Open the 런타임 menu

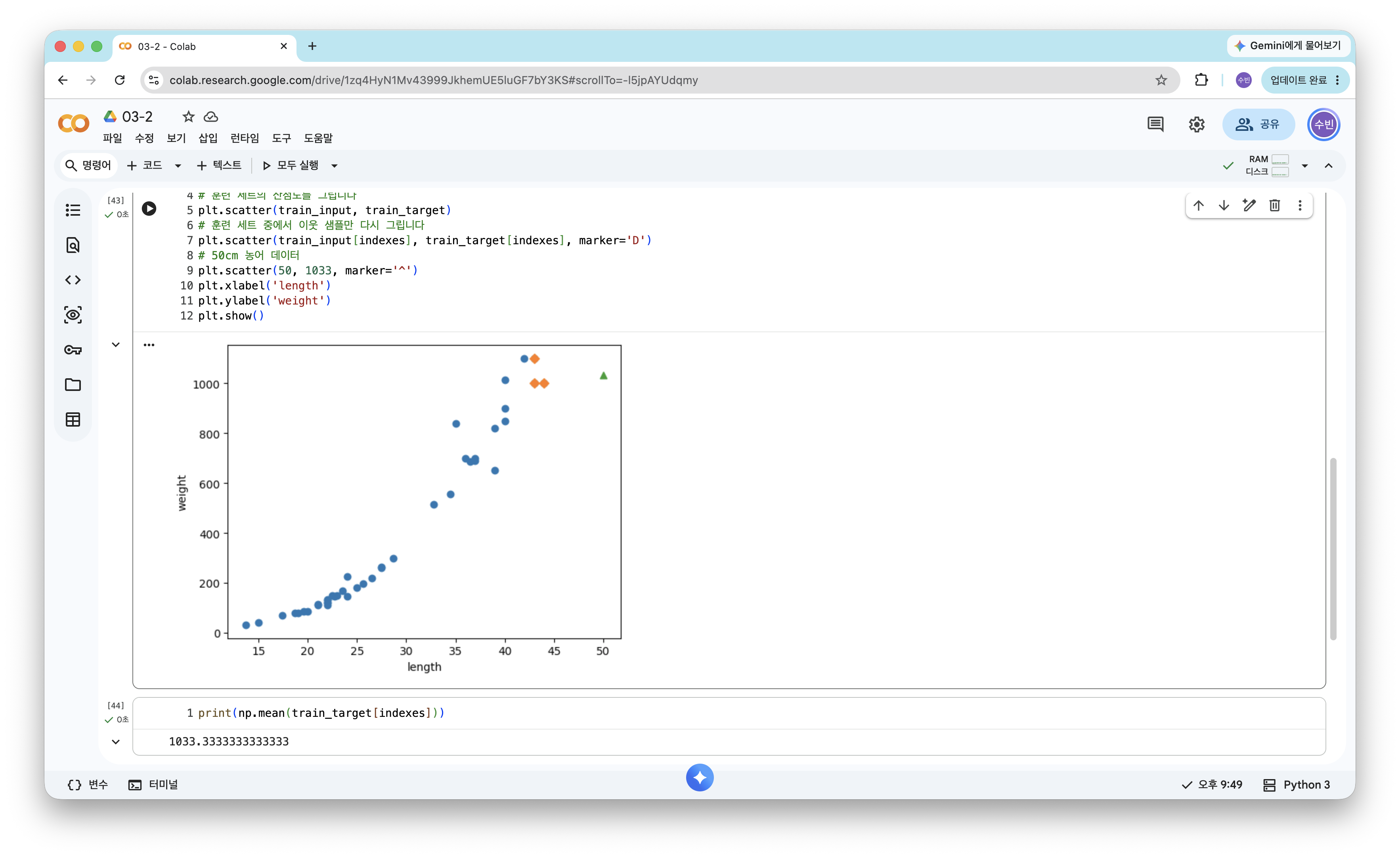[244, 138]
